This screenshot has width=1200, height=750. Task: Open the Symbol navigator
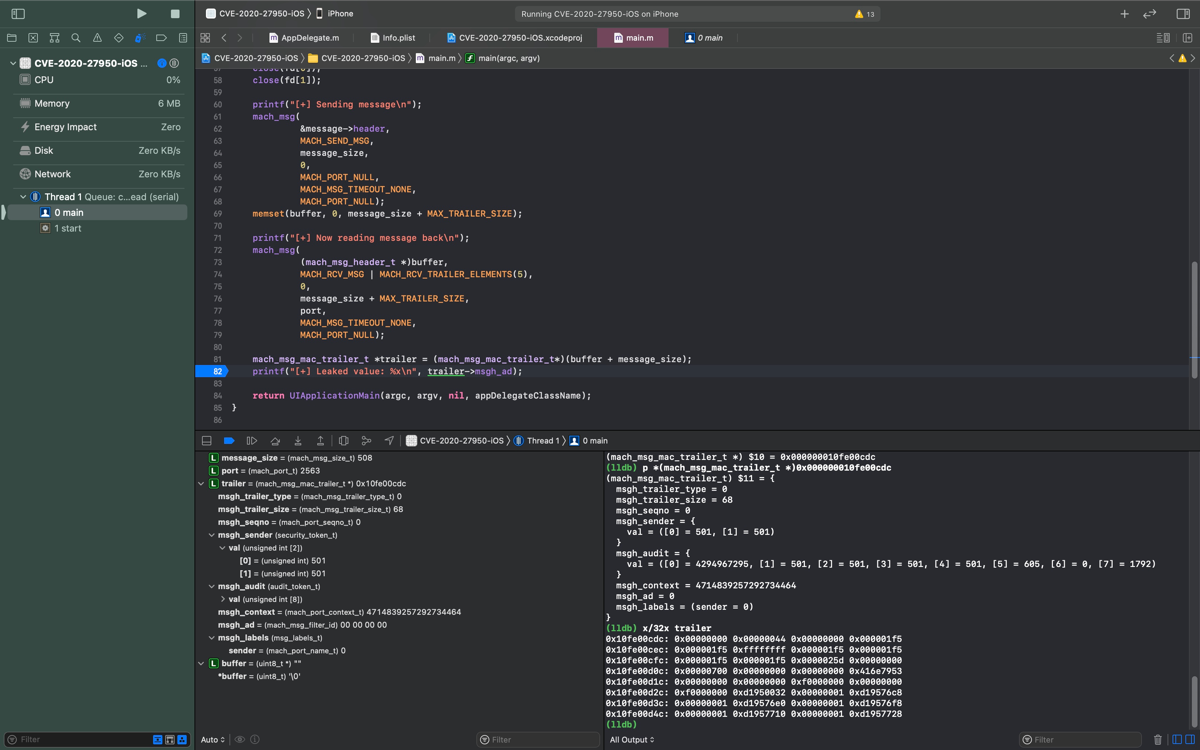coord(54,38)
